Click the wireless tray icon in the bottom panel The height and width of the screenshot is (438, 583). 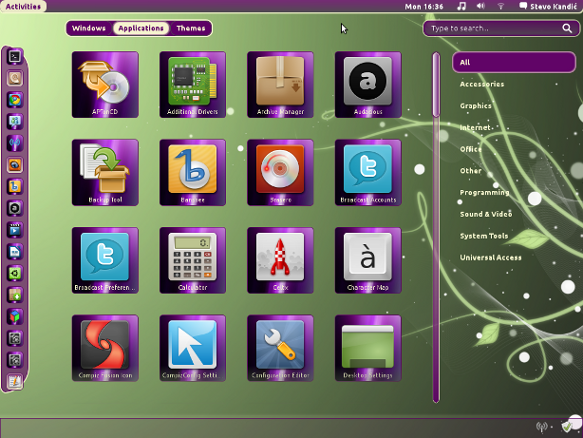pos(542,427)
